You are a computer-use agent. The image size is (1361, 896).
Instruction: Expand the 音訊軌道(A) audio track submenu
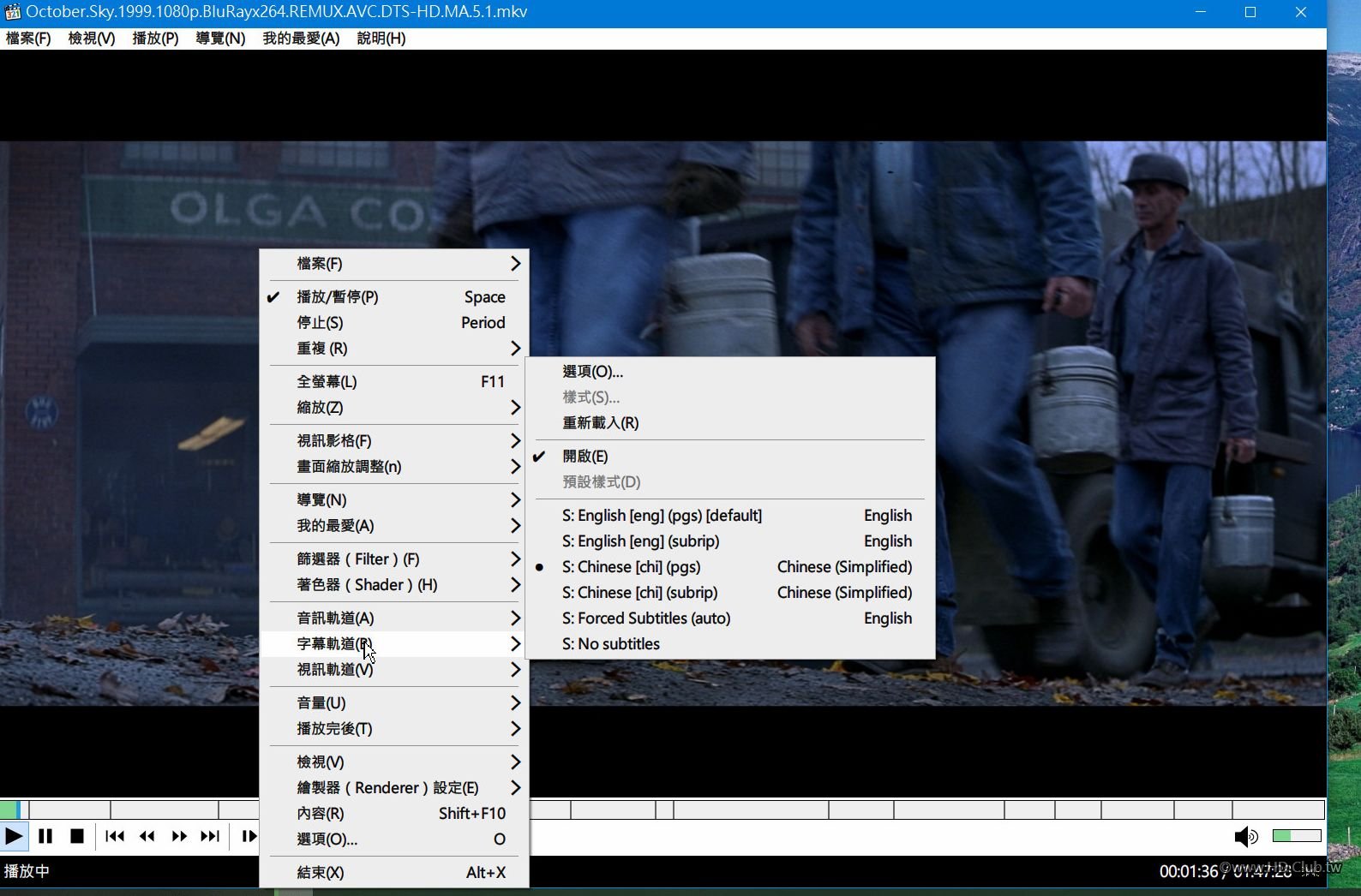click(x=394, y=618)
